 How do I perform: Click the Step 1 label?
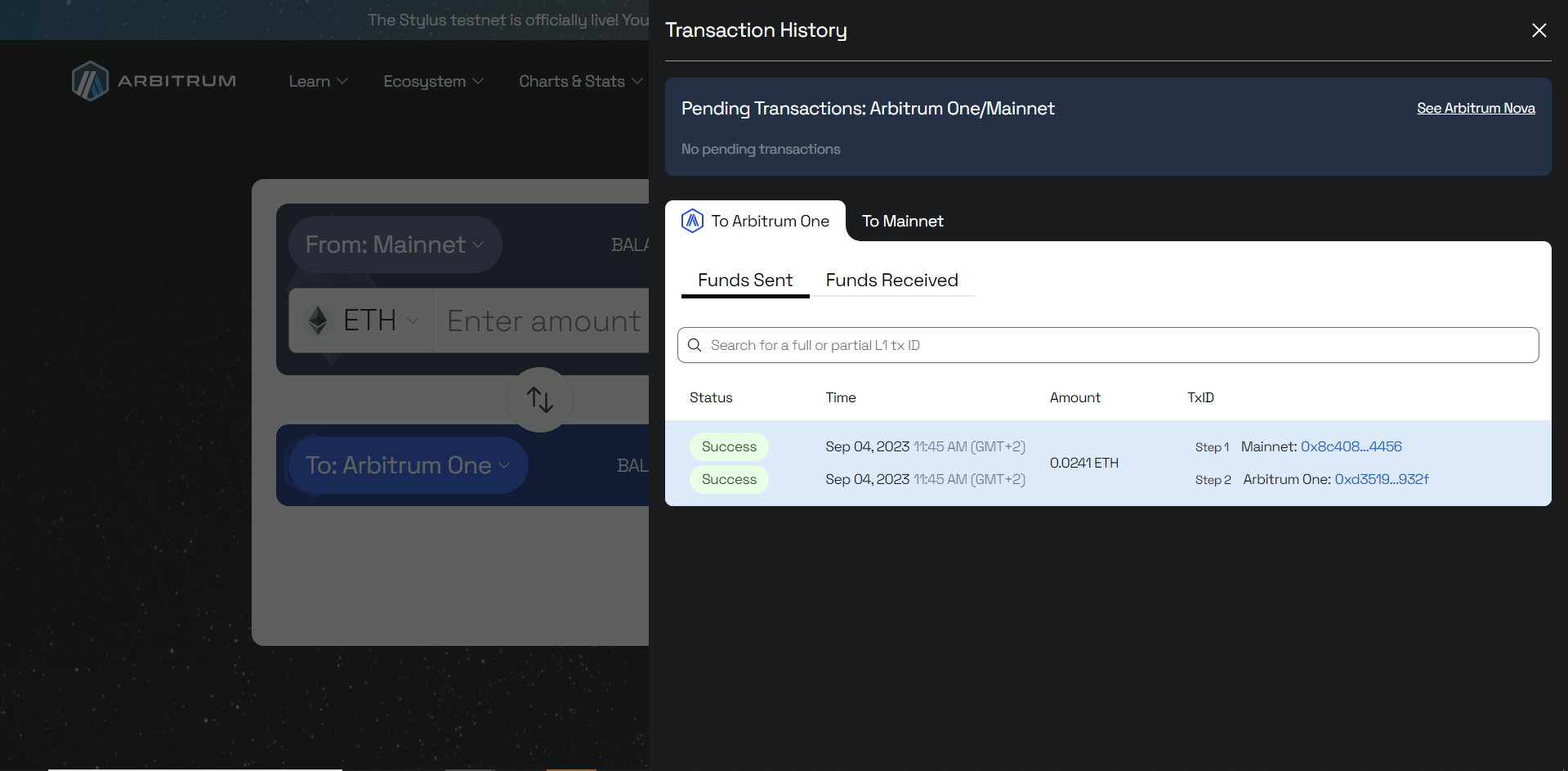pos(1212,447)
